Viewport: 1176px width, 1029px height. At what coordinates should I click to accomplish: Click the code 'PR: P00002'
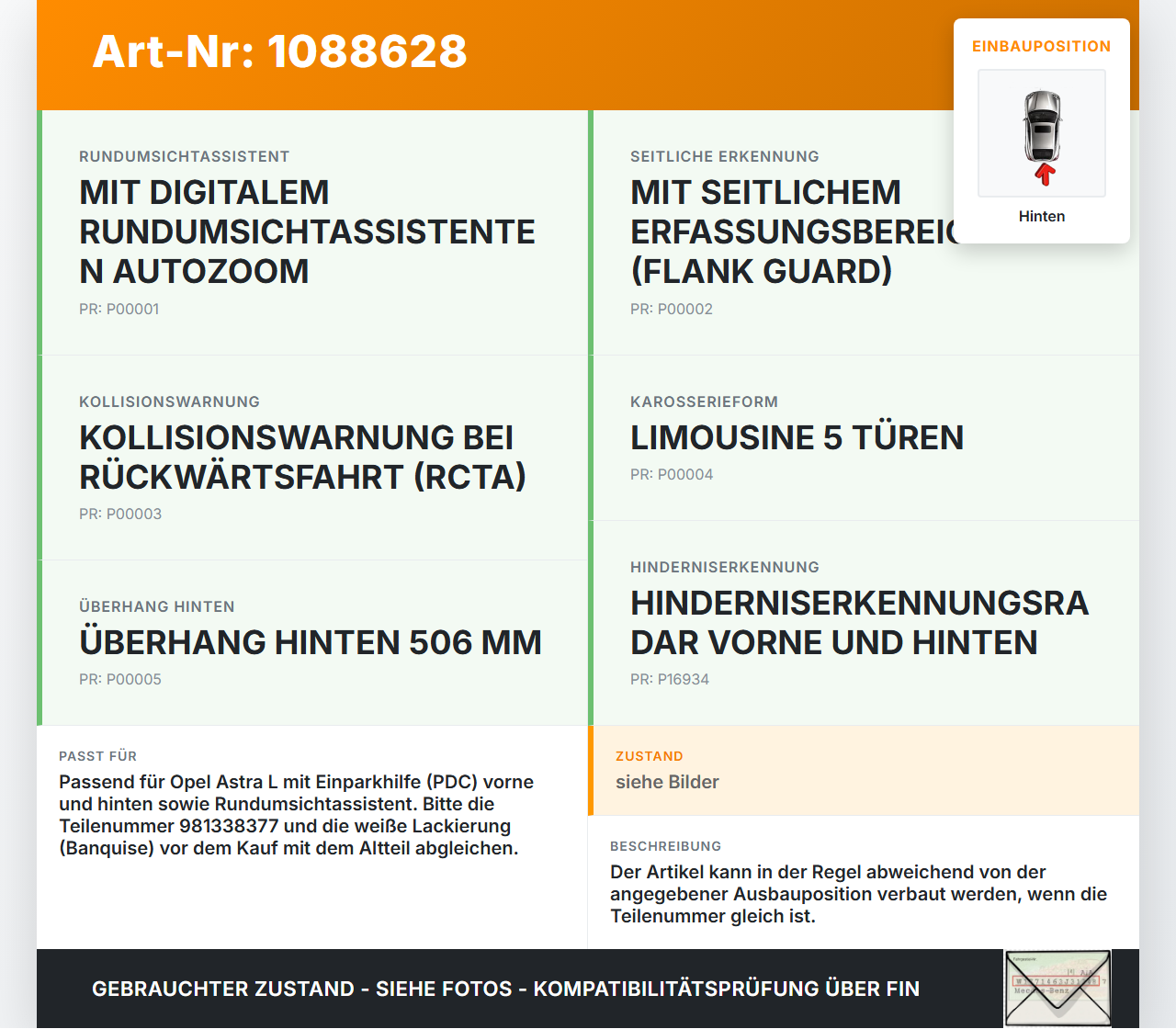(x=672, y=309)
